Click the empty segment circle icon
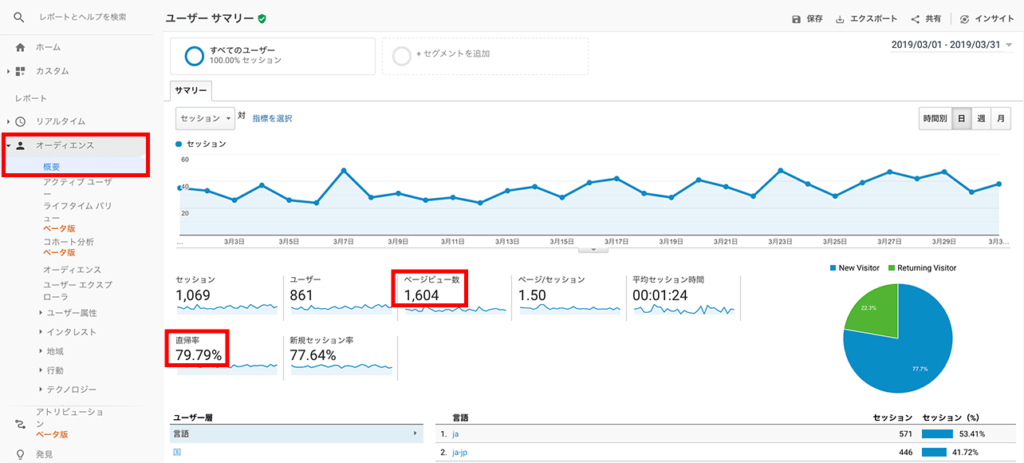Image resolution: width=1024 pixels, height=463 pixels. (x=402, y=56)
